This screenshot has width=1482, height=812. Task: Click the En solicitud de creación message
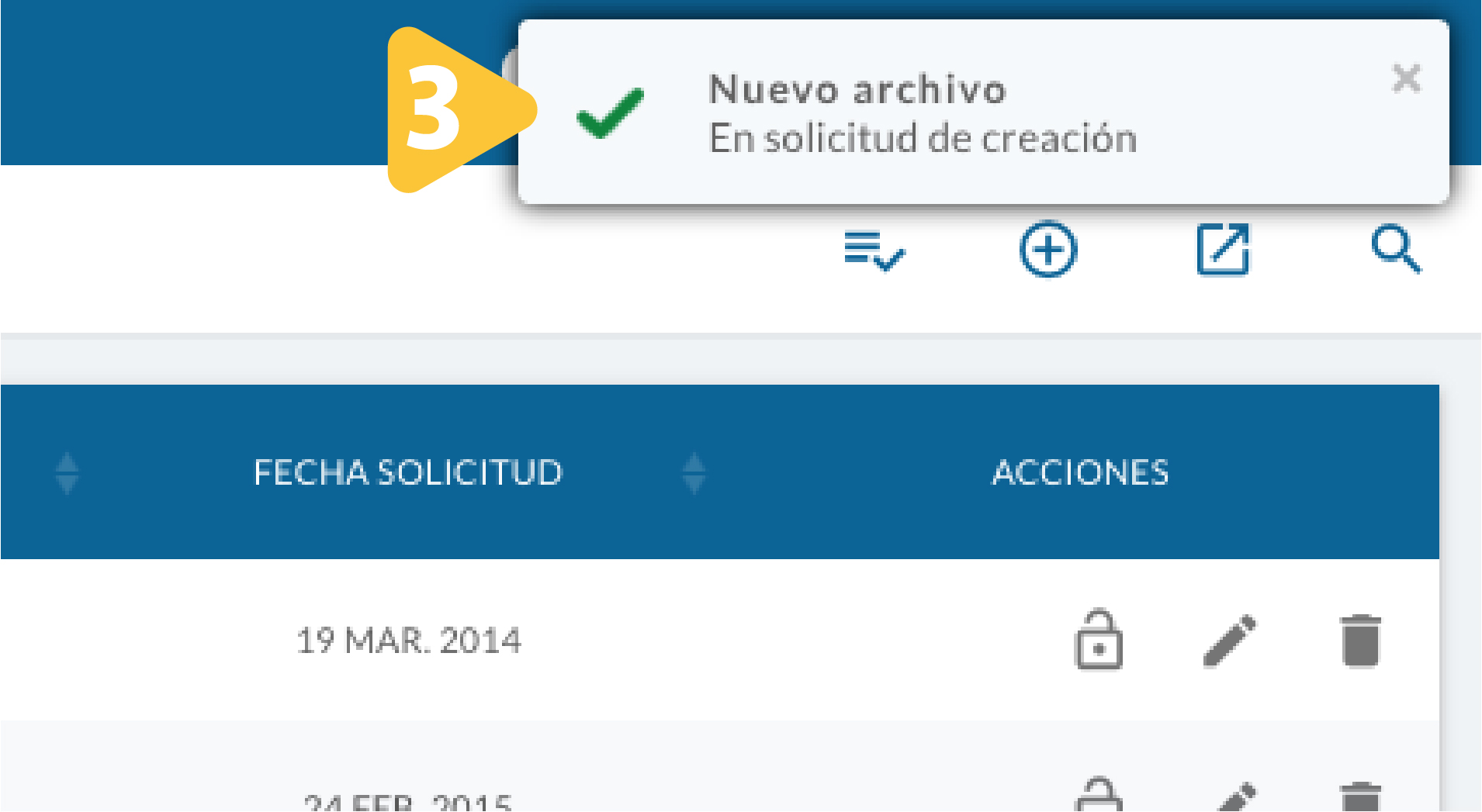[923, 139]
